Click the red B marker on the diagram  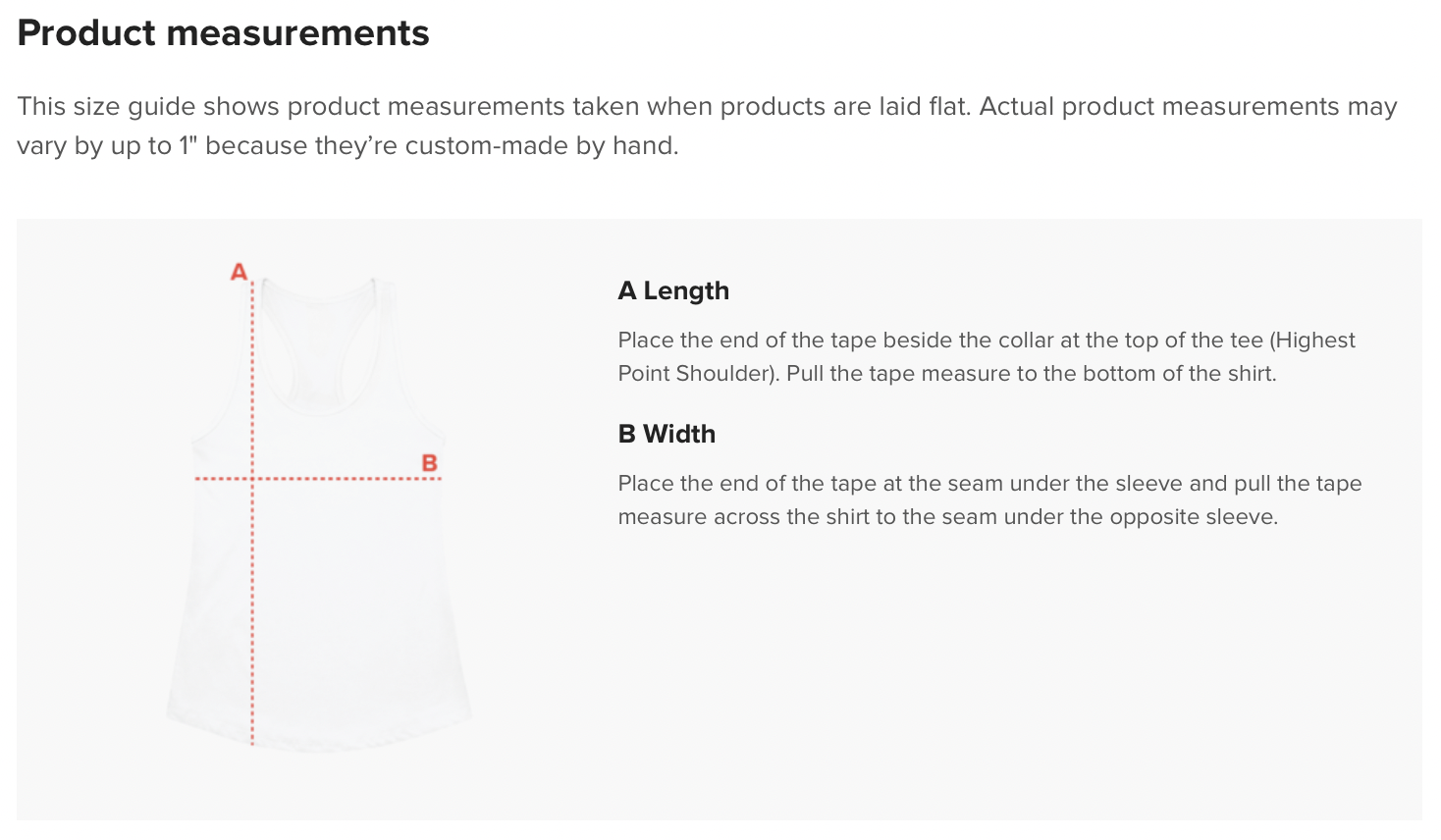429,462
